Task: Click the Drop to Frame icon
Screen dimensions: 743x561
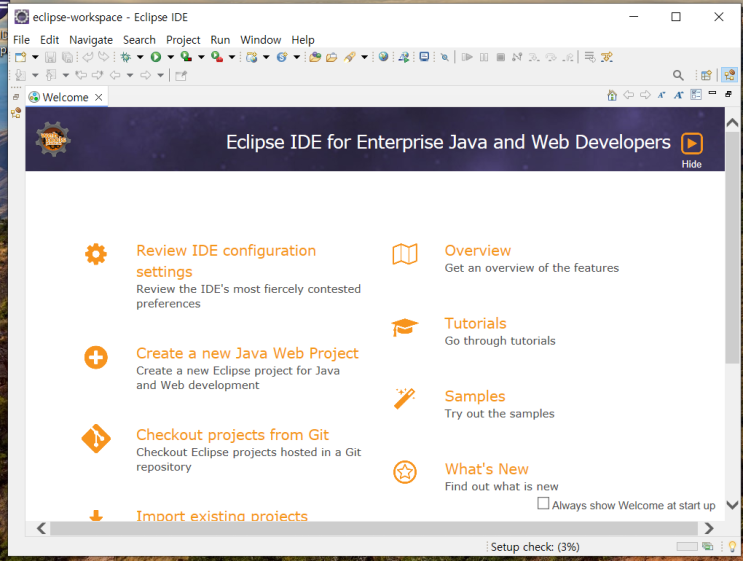Action: pos(590,57)
